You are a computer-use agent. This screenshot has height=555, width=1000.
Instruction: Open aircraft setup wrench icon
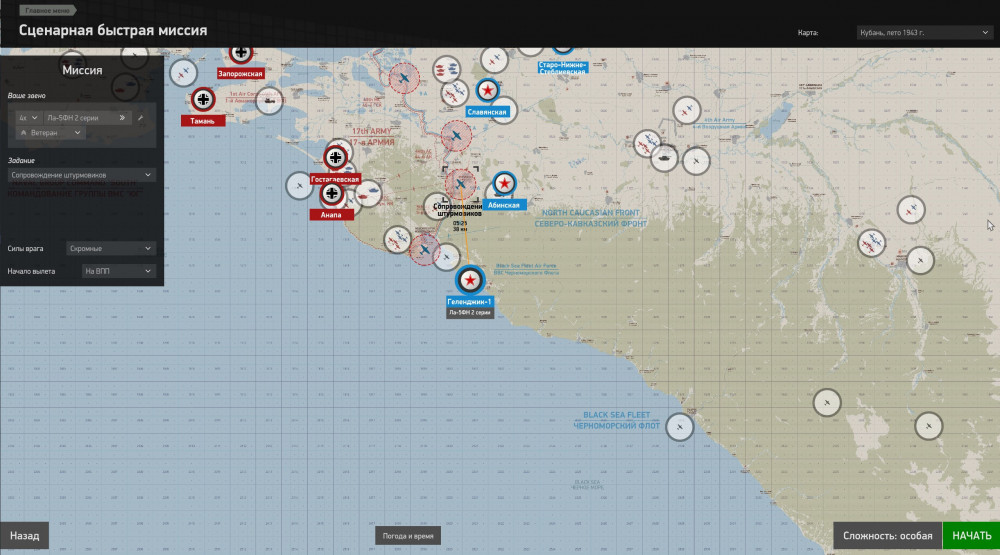click(140, 118)
